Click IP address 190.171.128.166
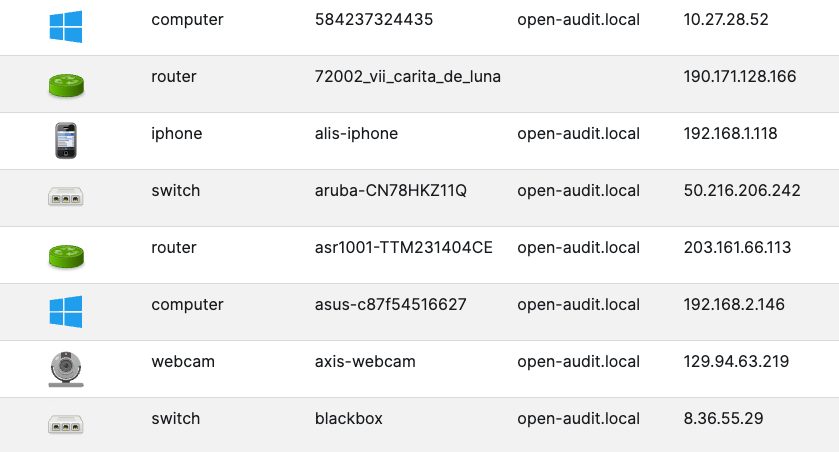This screenshot has height=452, width=839. [x=740, y=77]
